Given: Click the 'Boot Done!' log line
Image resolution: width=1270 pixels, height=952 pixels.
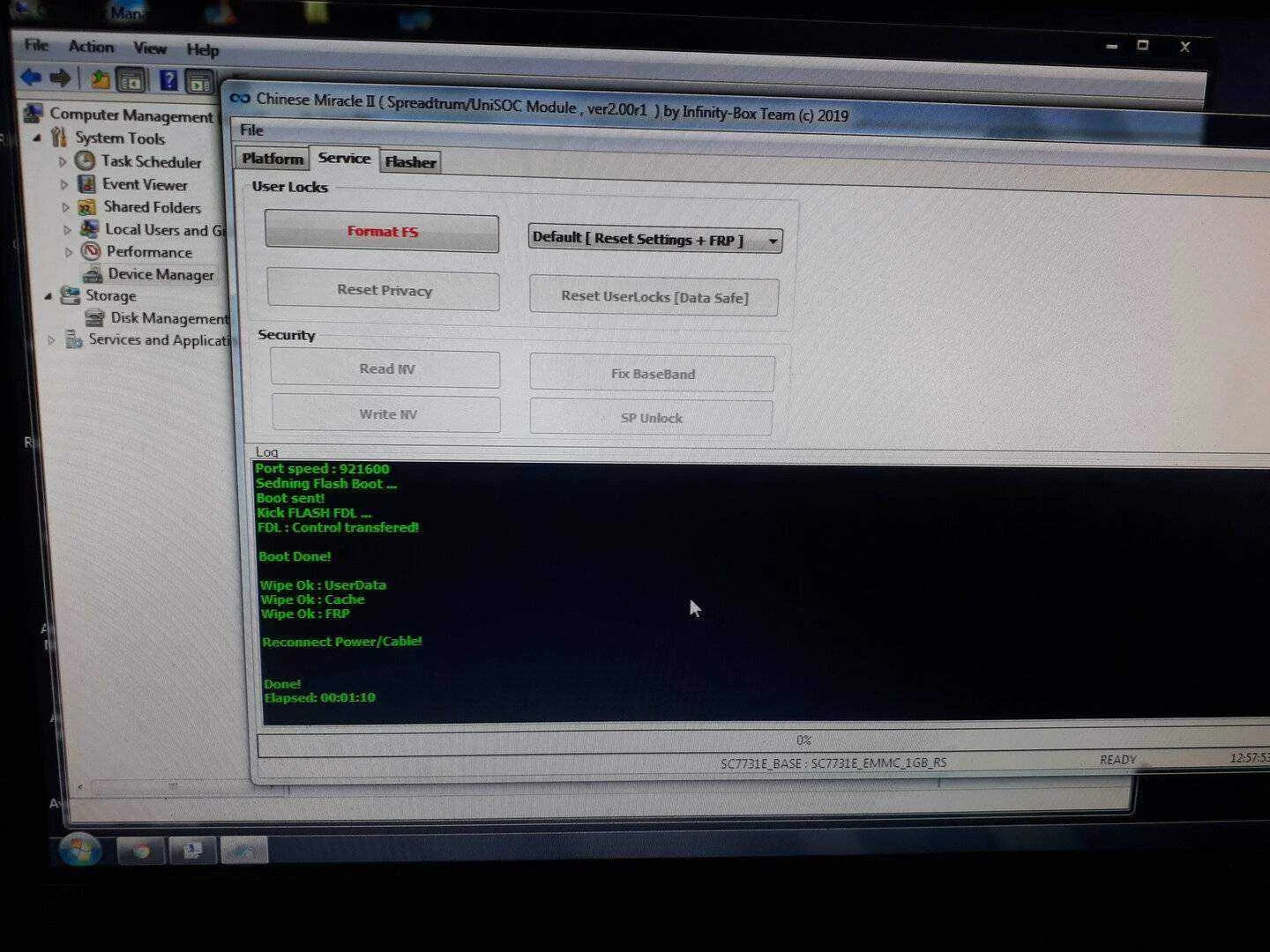Looking at the screenshot, I should [295, 556].
